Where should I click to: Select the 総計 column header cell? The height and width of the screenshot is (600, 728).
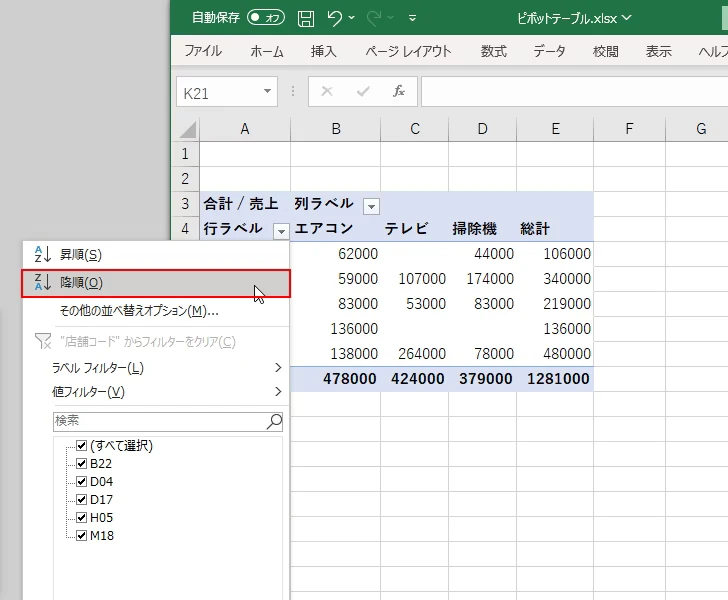[x=555, y=228]
